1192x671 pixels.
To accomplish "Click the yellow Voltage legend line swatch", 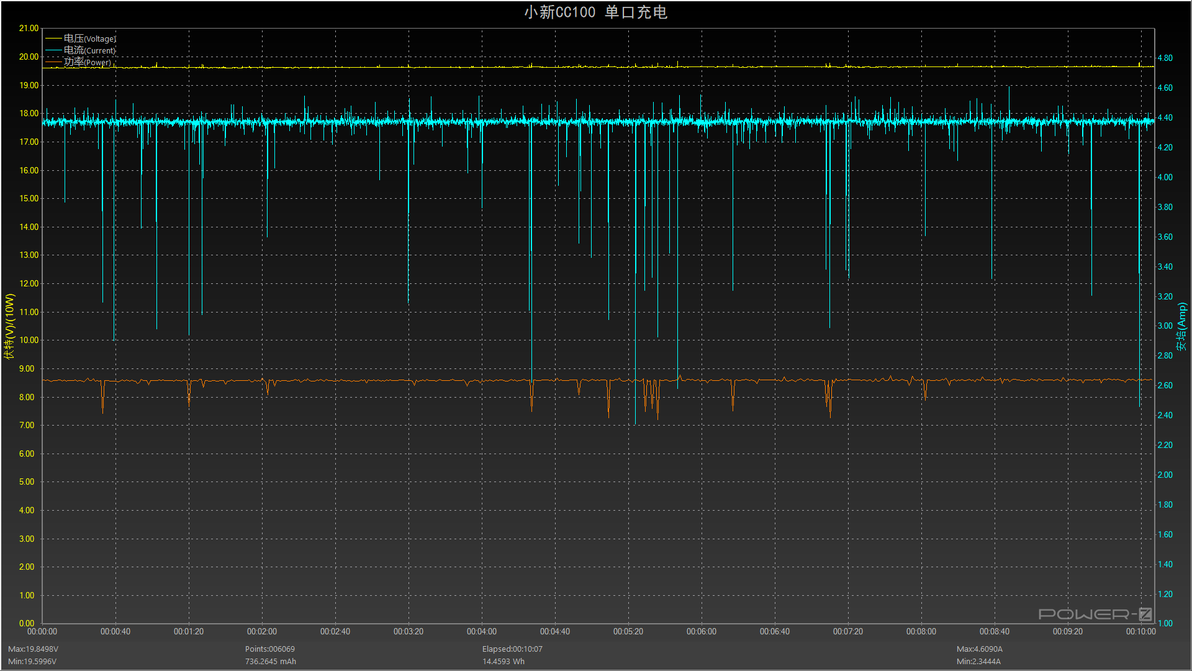I will click(53, 38).
